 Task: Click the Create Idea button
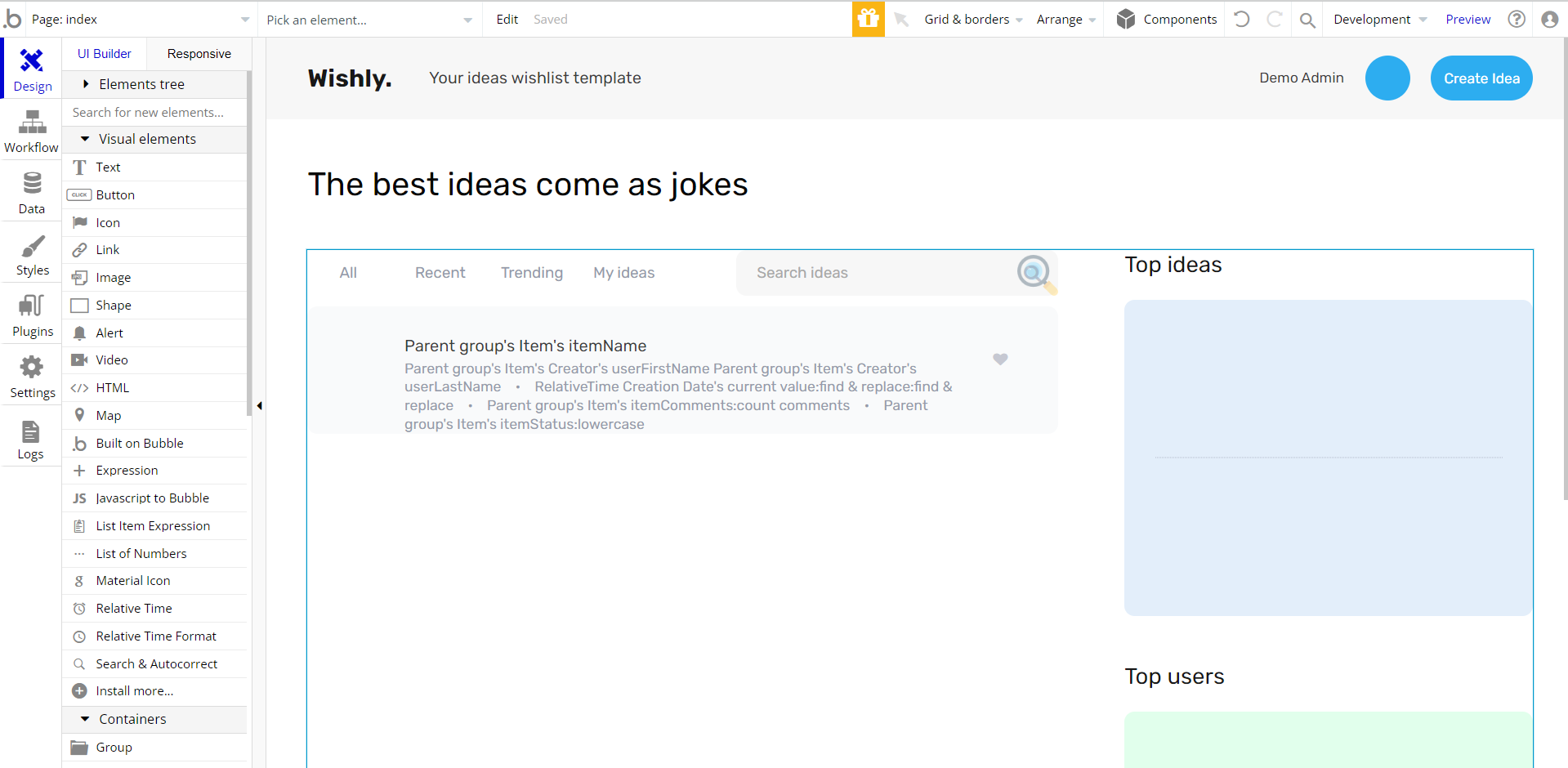[x=1481, y=78]
